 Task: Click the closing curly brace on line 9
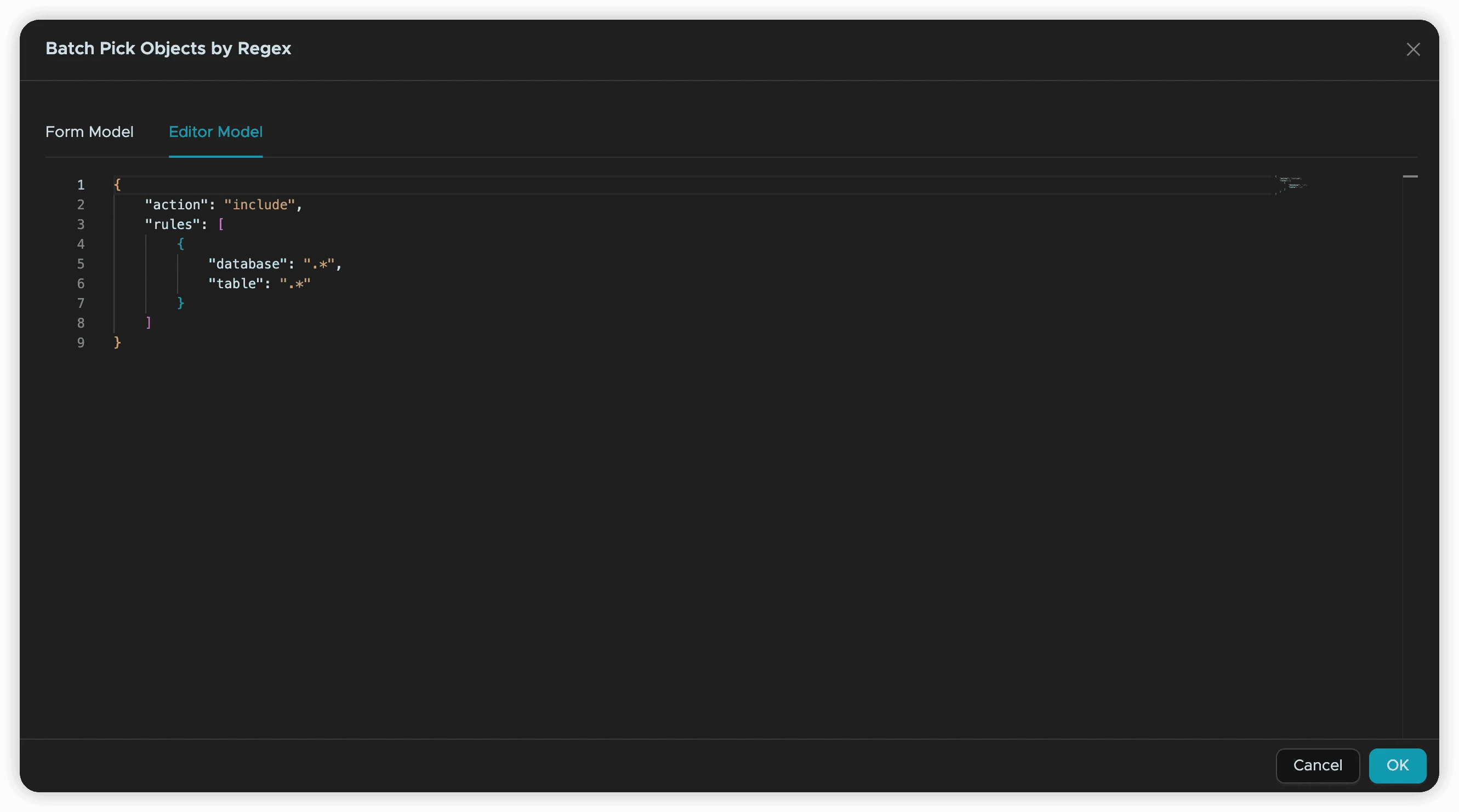(117, 342)
